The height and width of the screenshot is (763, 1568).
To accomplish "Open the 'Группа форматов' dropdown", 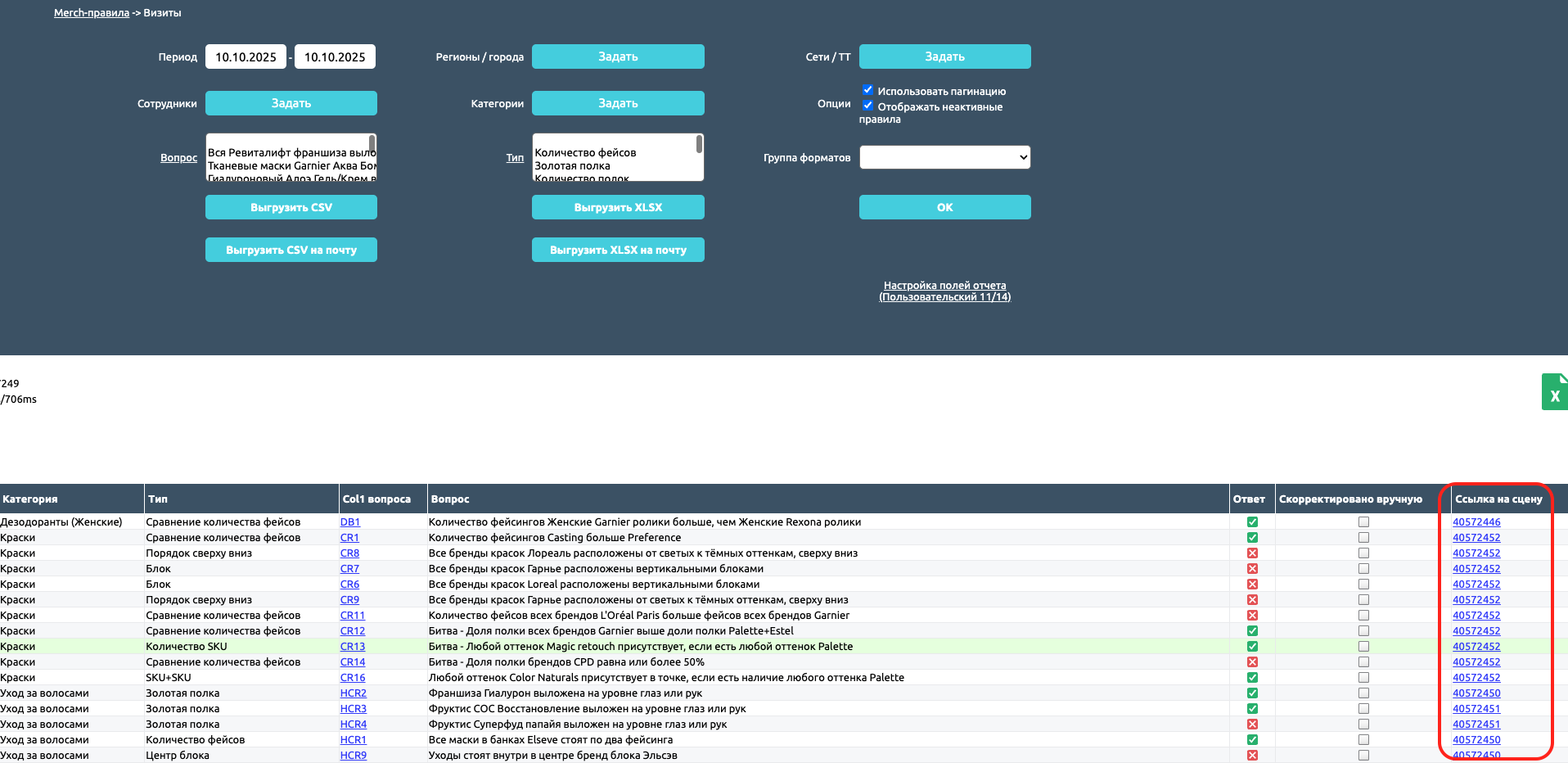I will tap(944, 157).
